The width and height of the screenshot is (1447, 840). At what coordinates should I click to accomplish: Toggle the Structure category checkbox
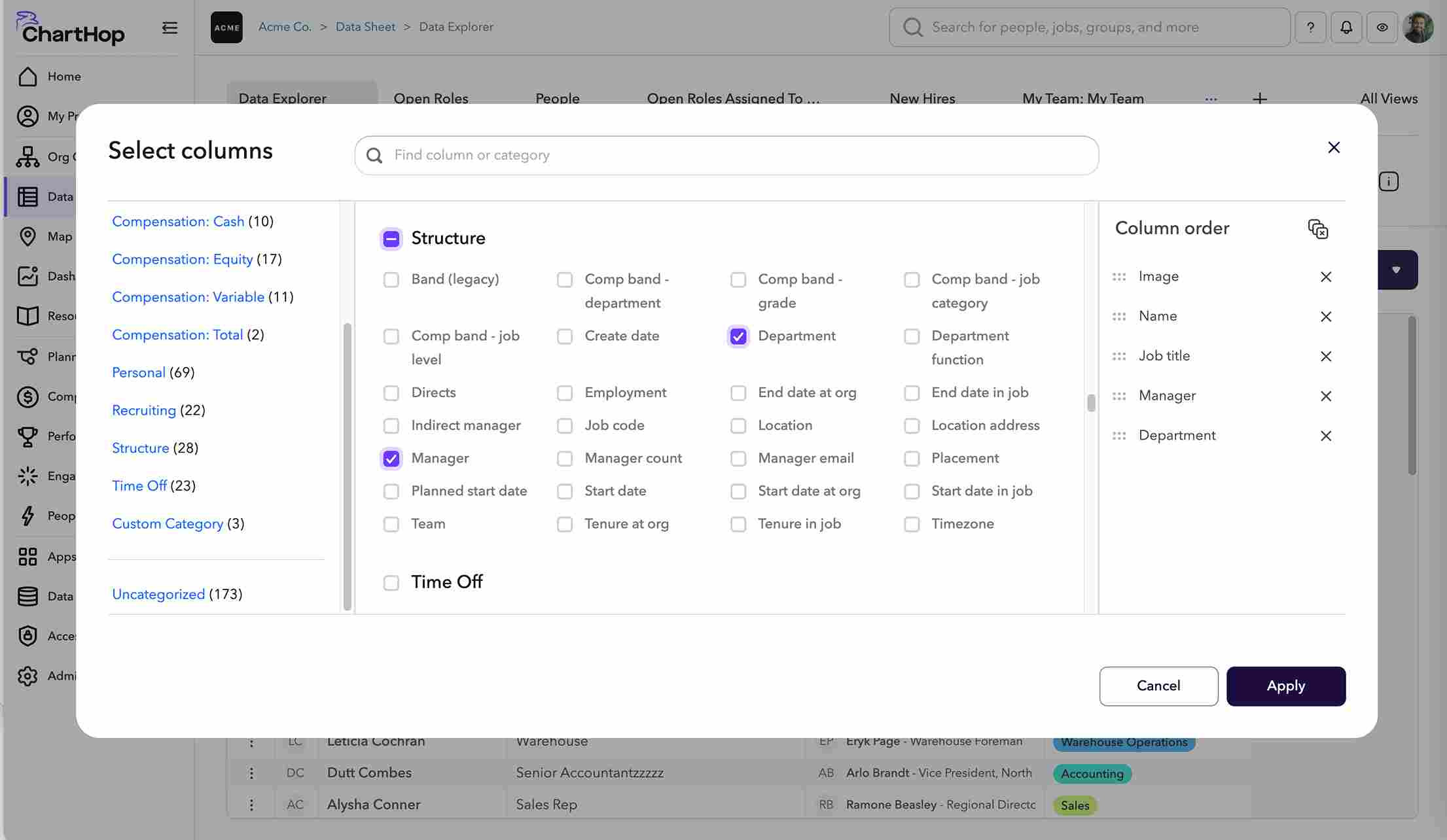click(x=391, y=239)
